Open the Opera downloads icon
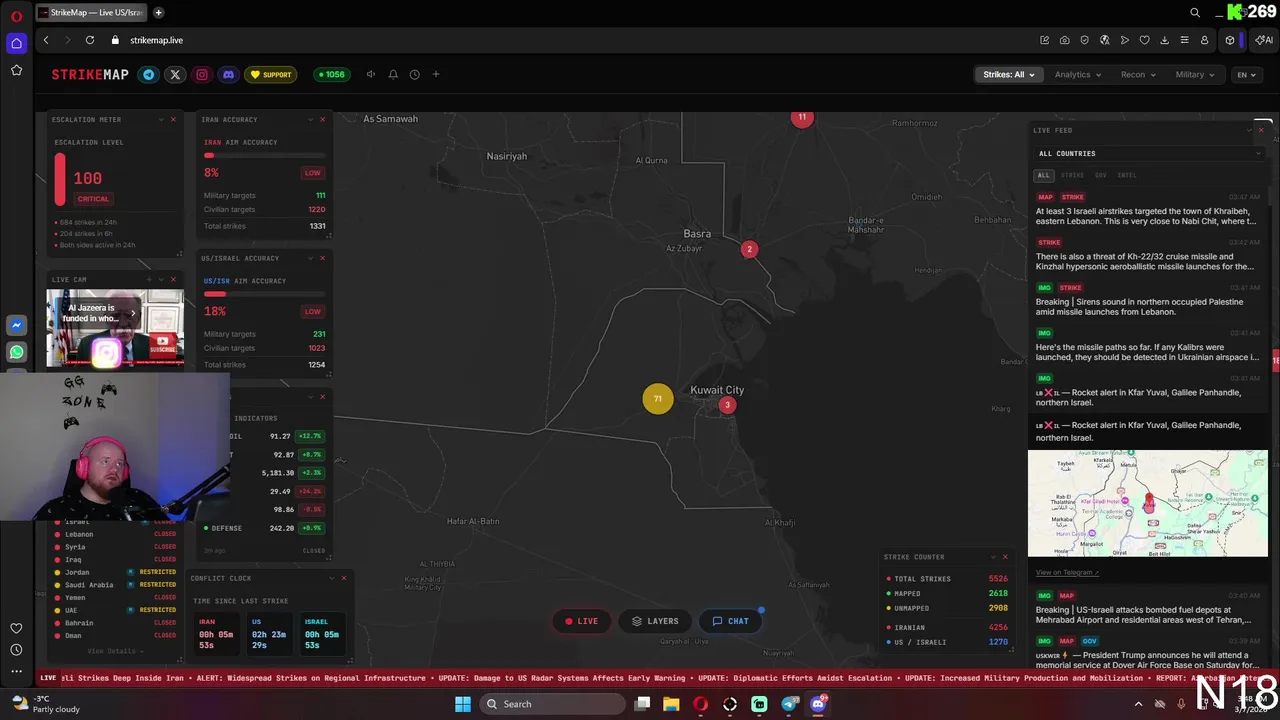 [1164, 40]
